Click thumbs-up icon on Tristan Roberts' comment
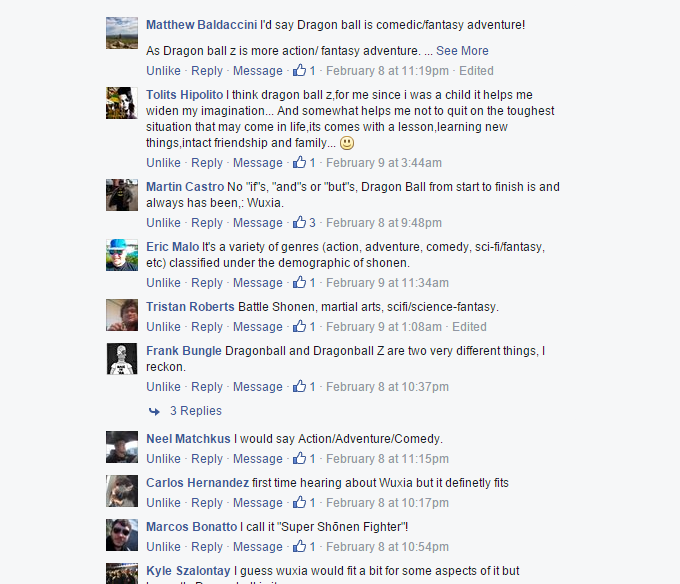Screen dimensions: 680x584 tap(299, 326)
